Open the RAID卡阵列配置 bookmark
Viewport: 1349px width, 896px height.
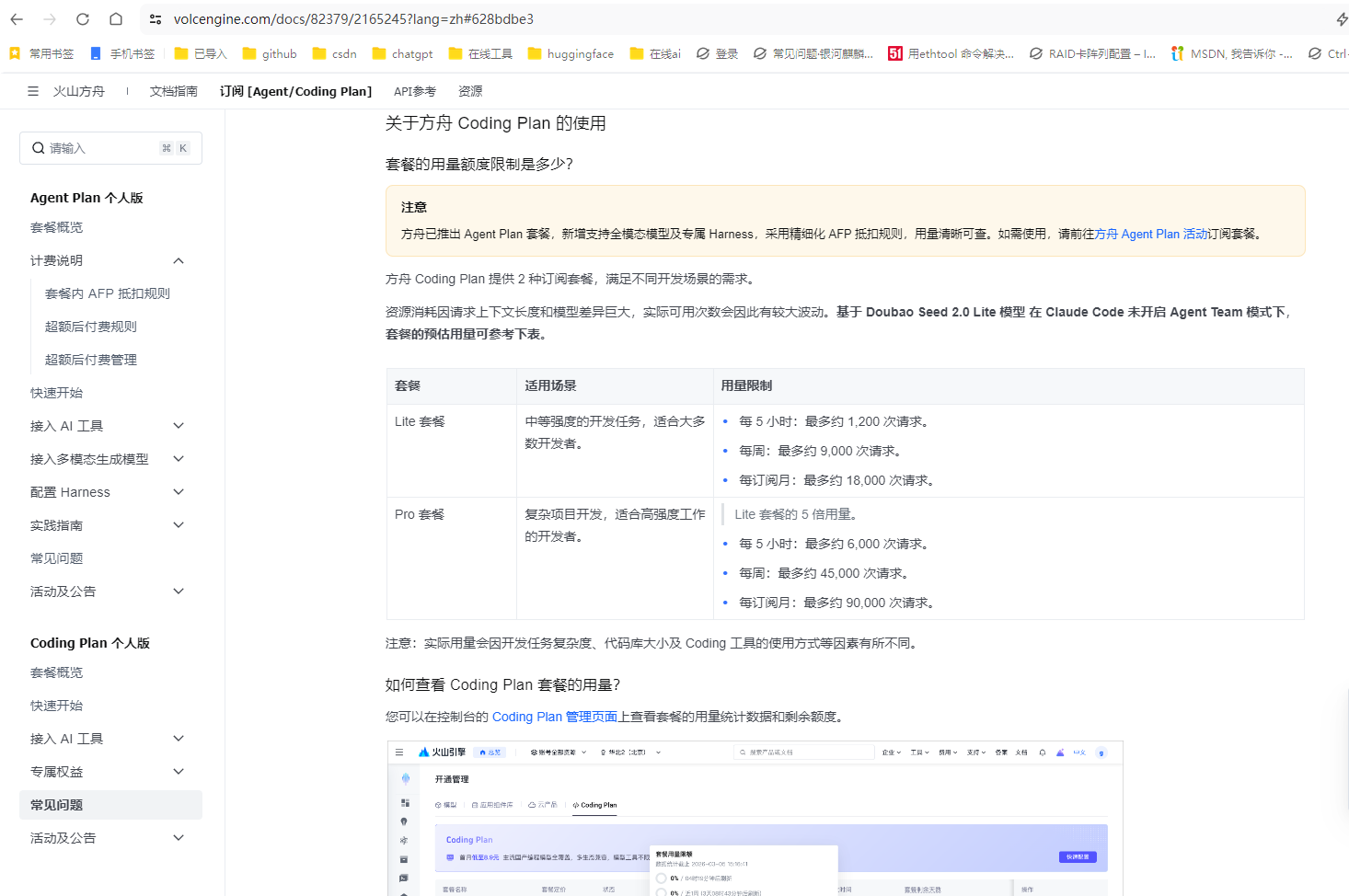1092,53
